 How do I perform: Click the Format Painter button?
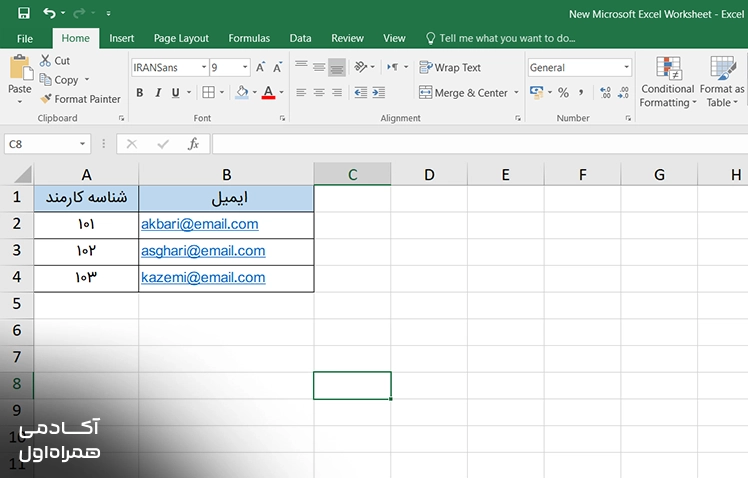click(x=80, y=99)
